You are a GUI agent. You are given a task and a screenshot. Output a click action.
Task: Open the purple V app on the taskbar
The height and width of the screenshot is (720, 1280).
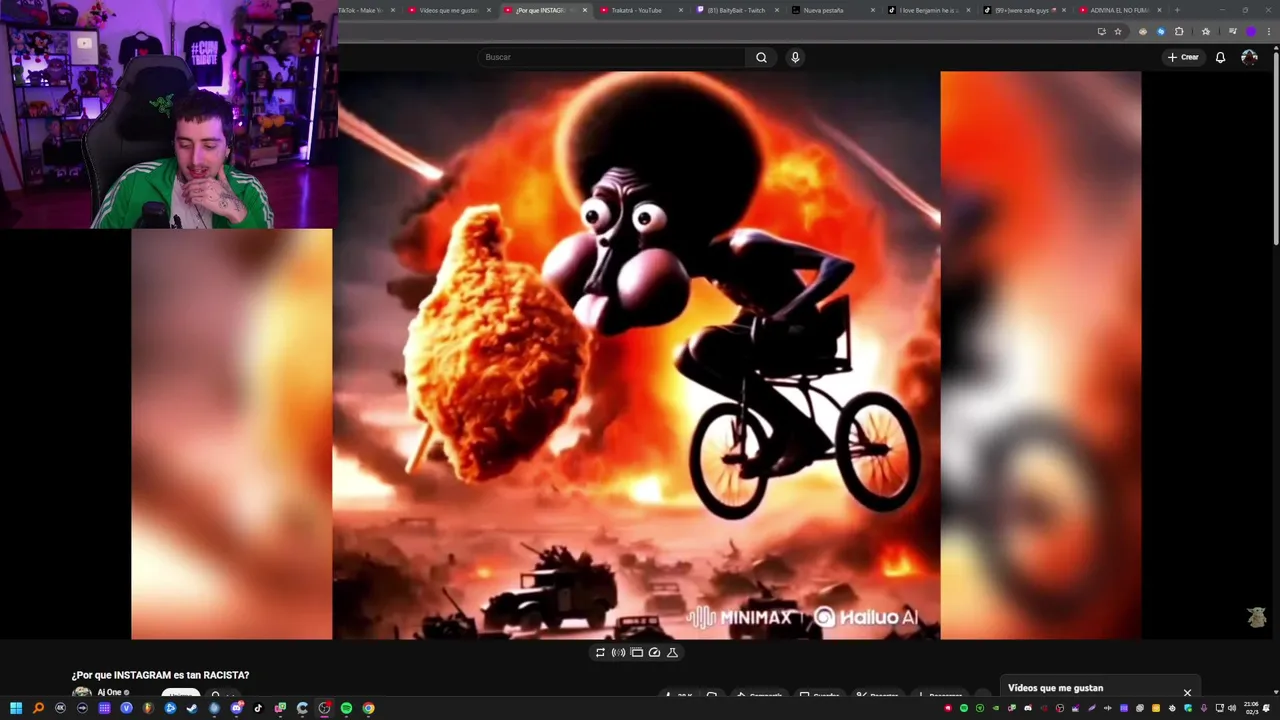[x=126, y=708]
